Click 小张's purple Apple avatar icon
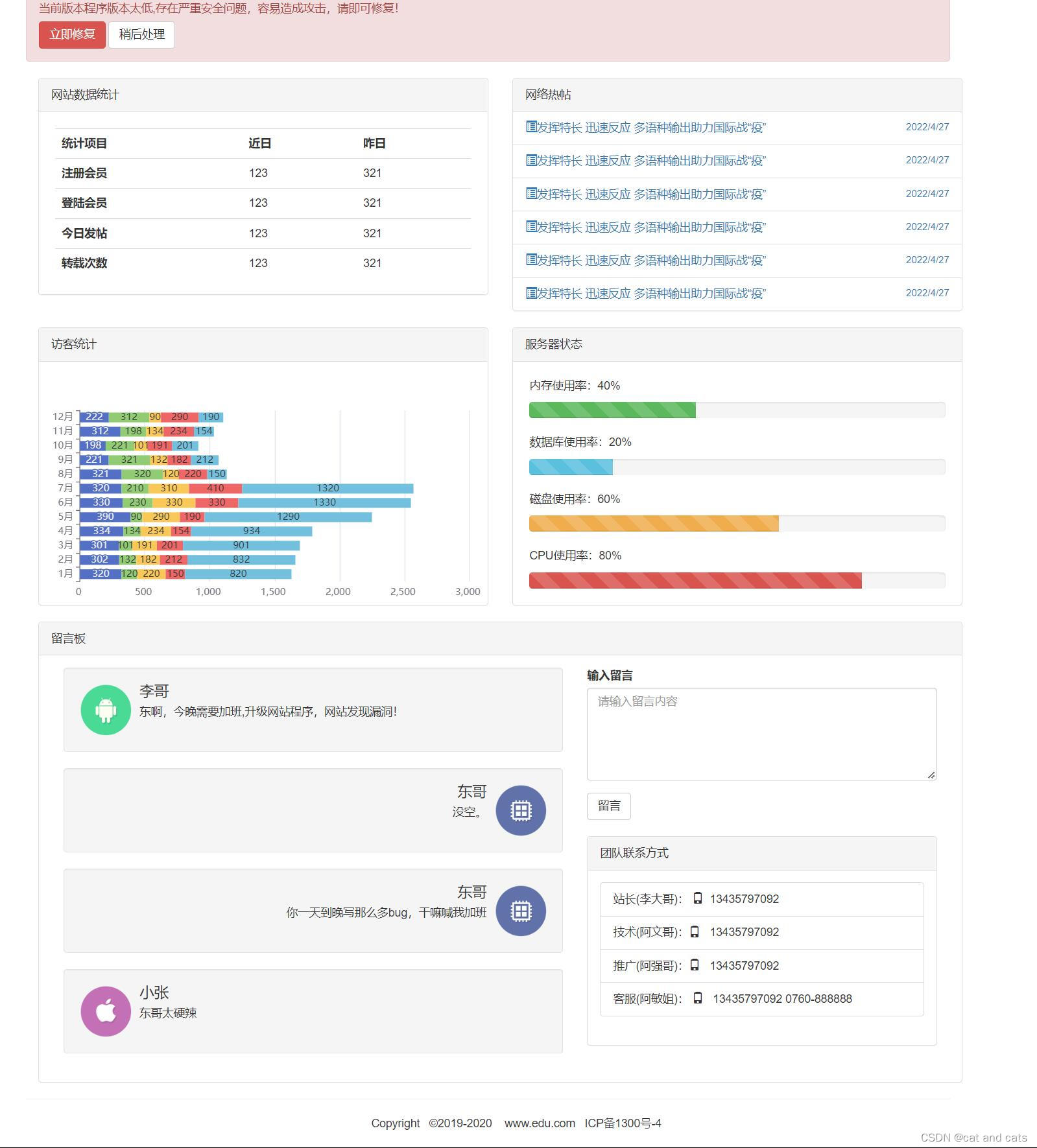1037x1148 pixels. pyautogui.click(x=106, y=1011)
